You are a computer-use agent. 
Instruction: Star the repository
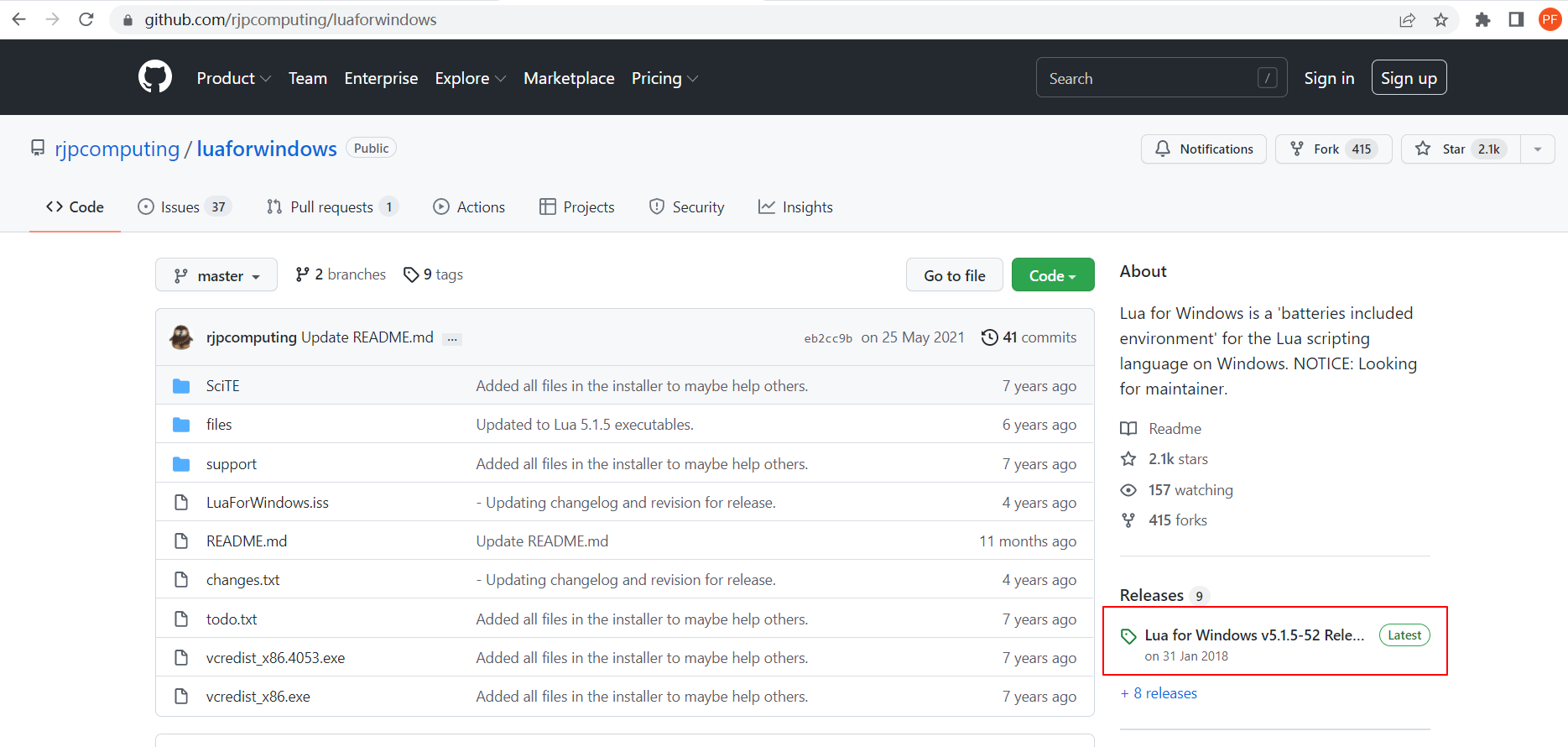tap(1461, 149)
